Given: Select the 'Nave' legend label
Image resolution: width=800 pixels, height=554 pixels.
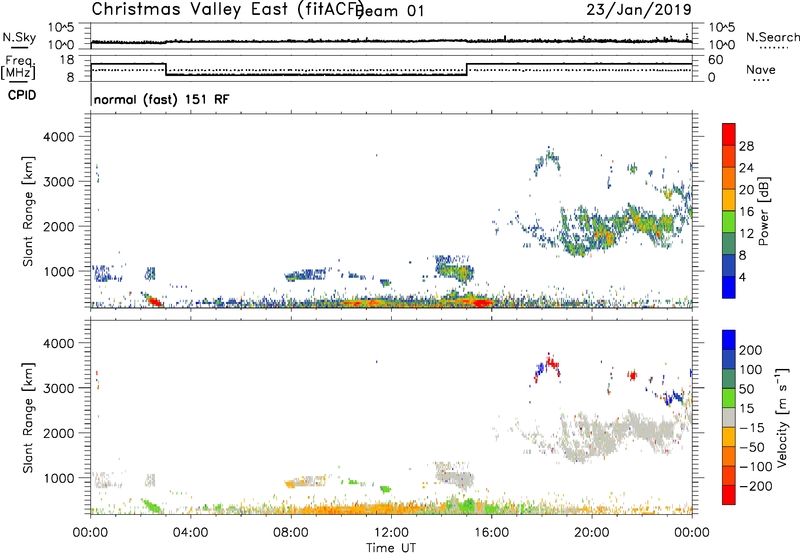Looking at the screenshot, I should point(761,70).
